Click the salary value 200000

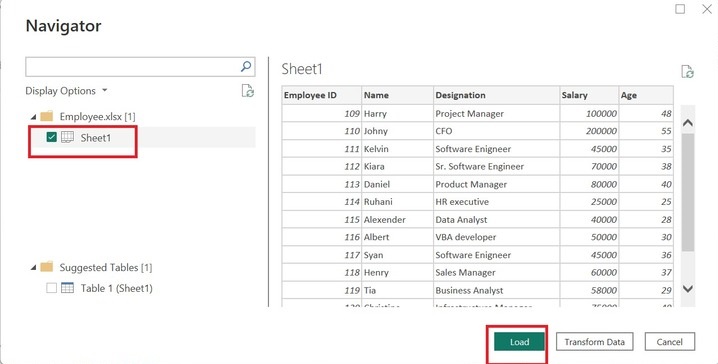[589, 131]
